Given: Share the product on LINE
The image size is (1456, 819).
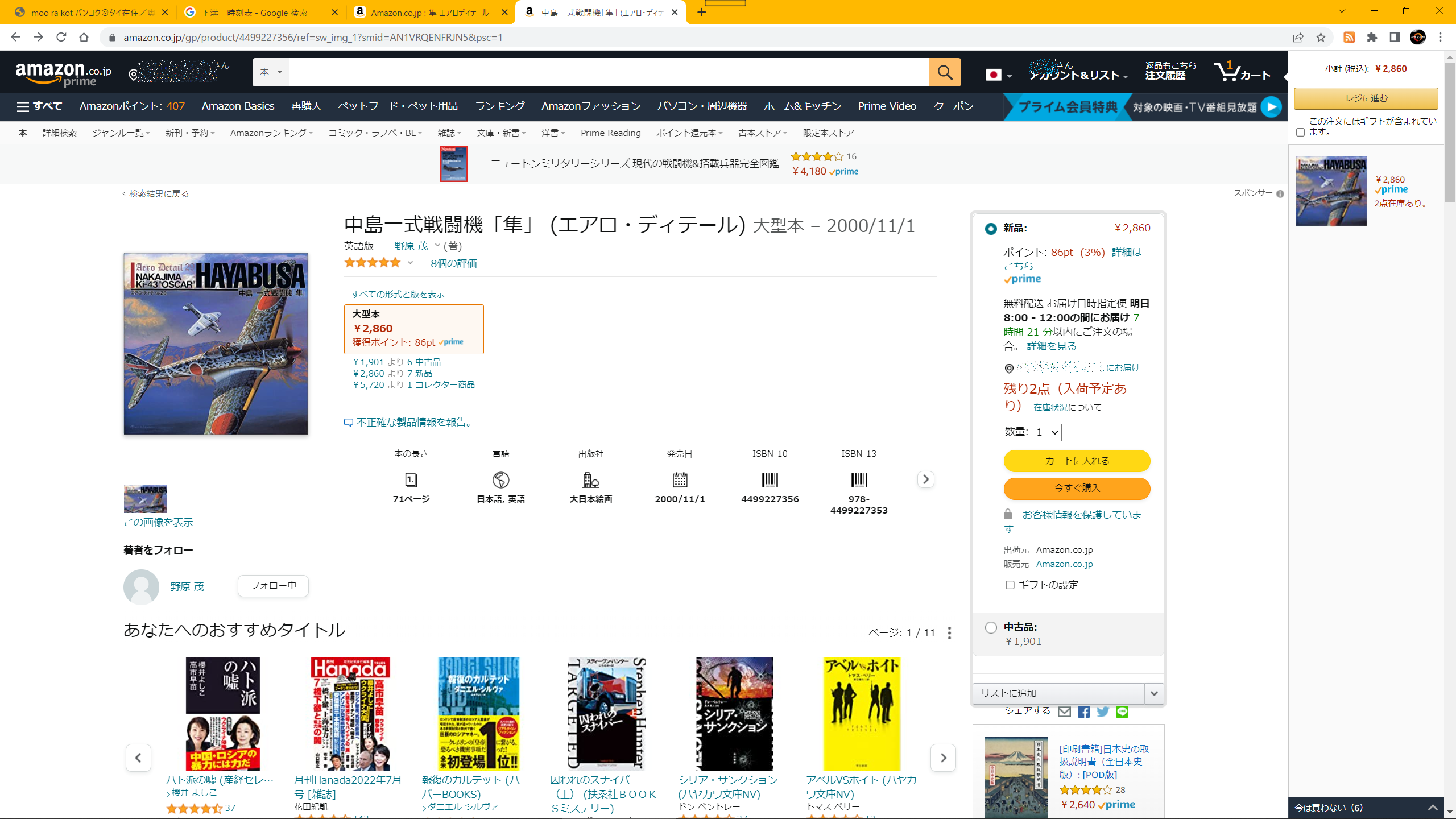Looking at the screenshot, I should point(1122,712).
